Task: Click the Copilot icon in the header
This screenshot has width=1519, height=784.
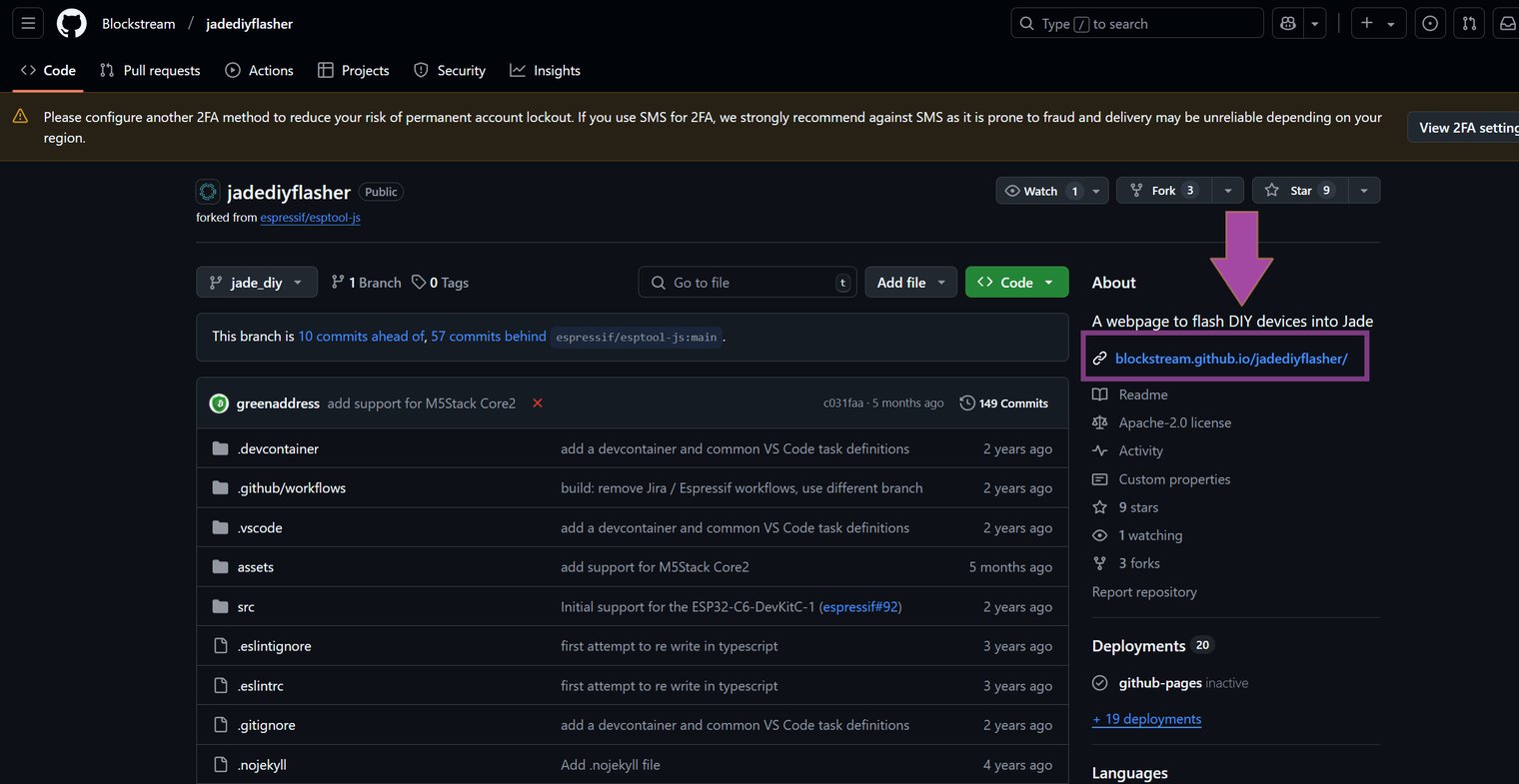Action: tap(1287, 23)
